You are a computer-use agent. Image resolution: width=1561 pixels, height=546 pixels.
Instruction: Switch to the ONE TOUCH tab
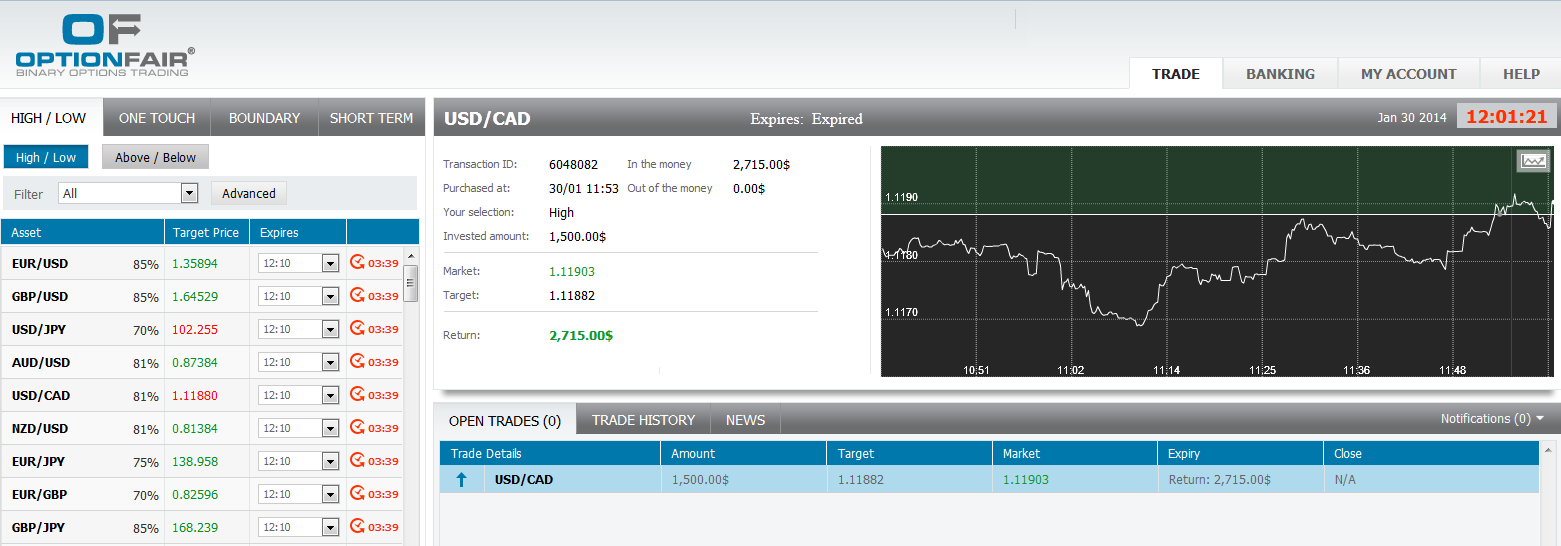pyautogui.click(x=157, y=118)
